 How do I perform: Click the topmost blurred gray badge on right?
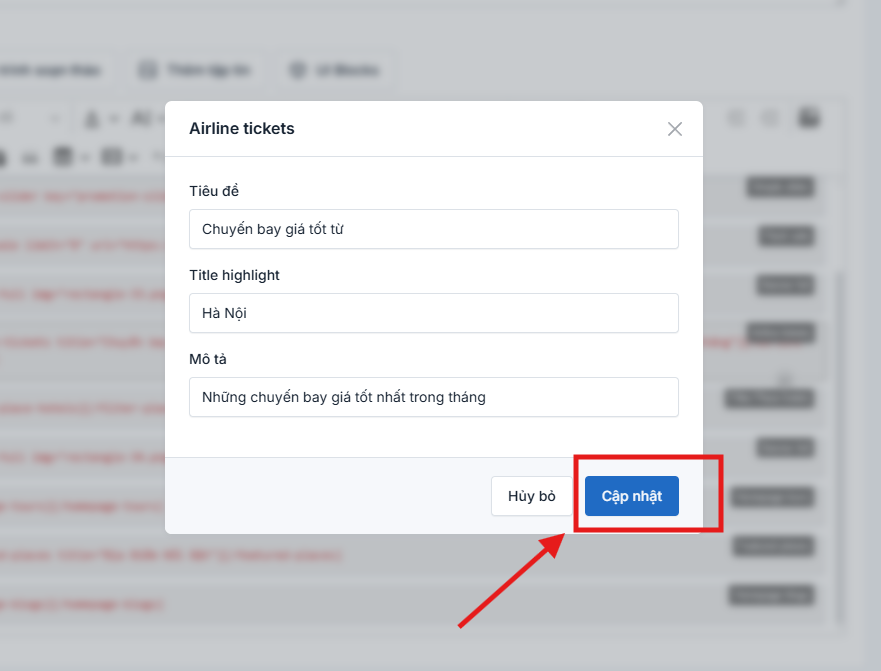tap(780, 187)
